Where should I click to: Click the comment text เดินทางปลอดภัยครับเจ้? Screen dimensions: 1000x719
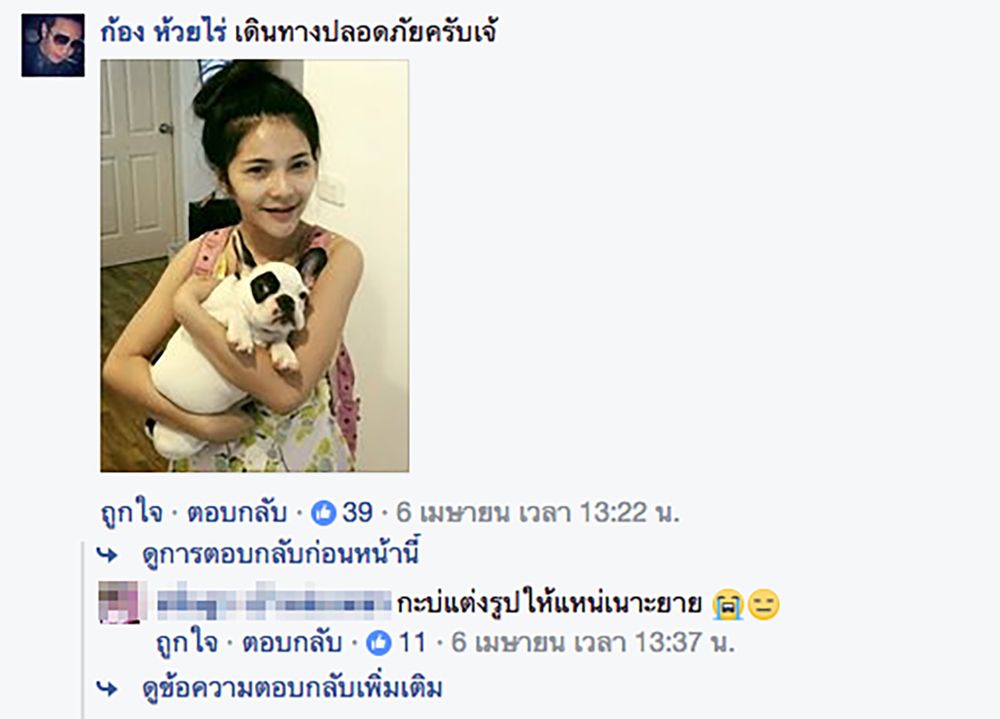pyautogui.click(x=366, y=33)
